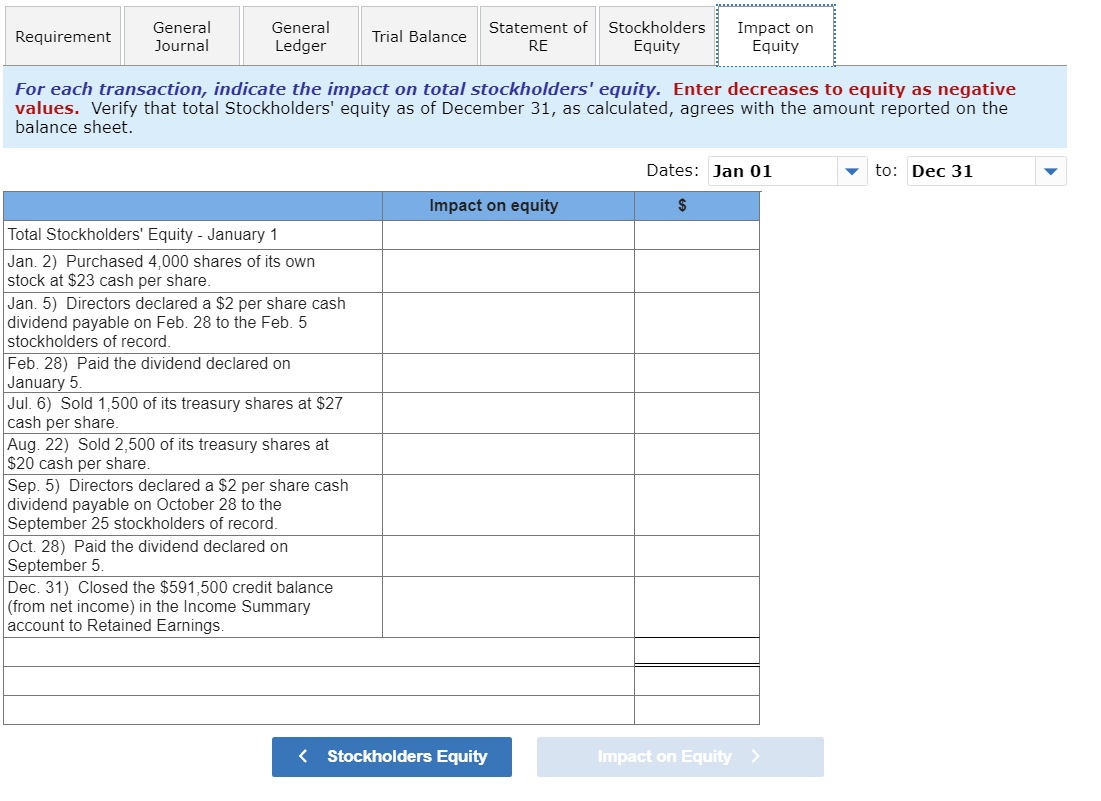
Task: Open the Dec 31 end date dropdown
Action: pos(986,171)
